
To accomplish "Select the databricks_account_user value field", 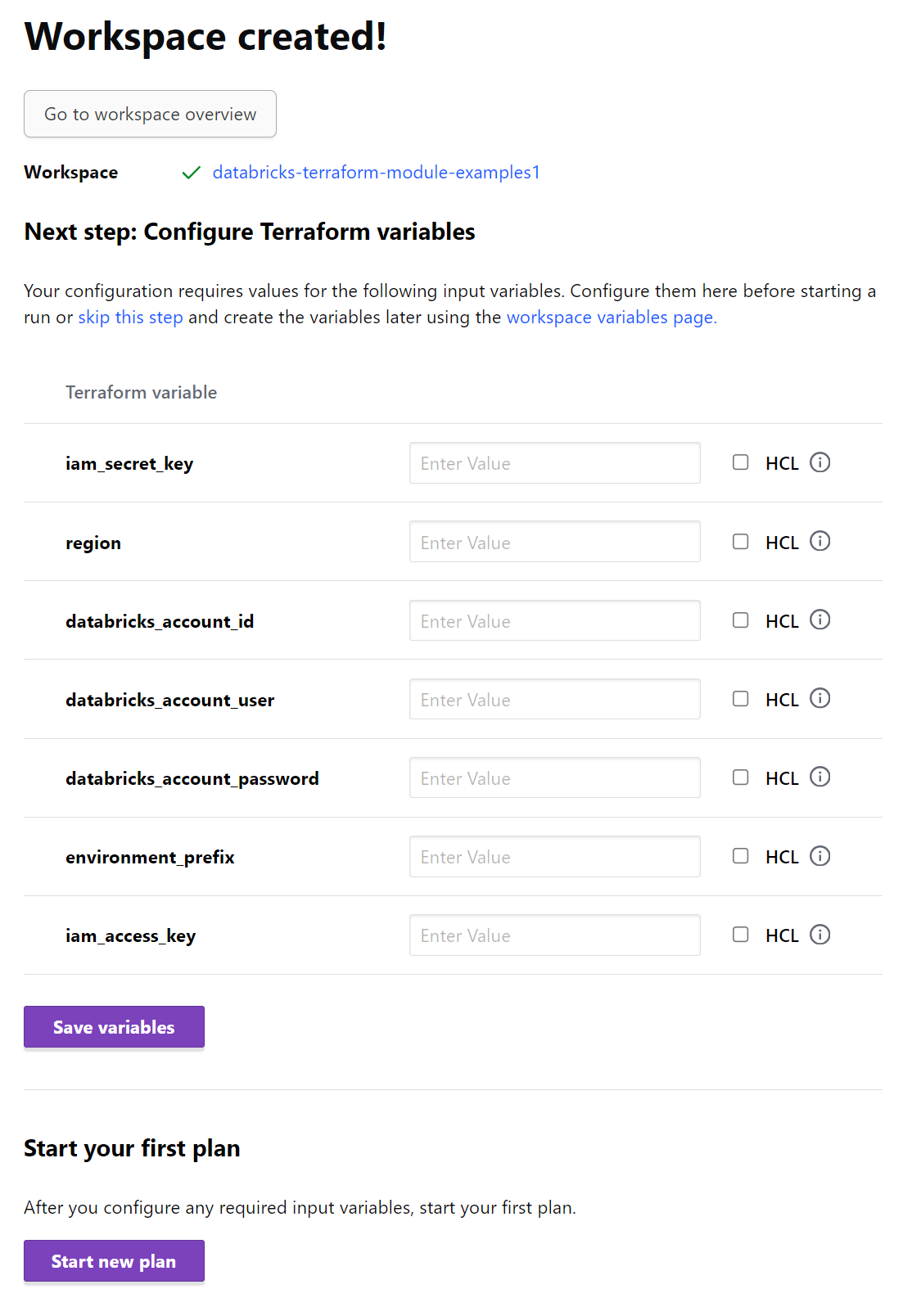I will coord(554,700).
